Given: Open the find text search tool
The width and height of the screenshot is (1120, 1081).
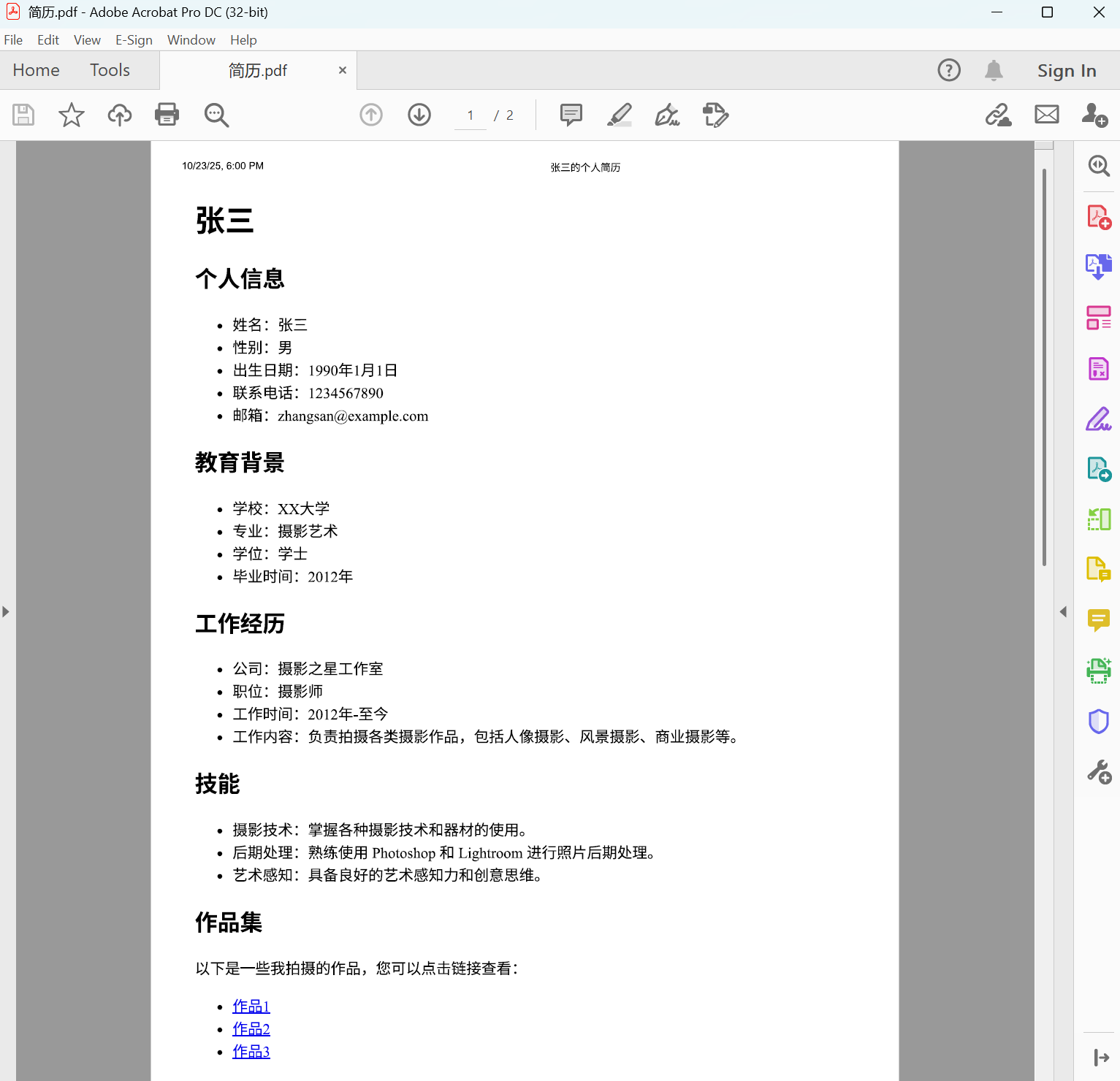Looking at the screenshot, I should click(216, 115).
